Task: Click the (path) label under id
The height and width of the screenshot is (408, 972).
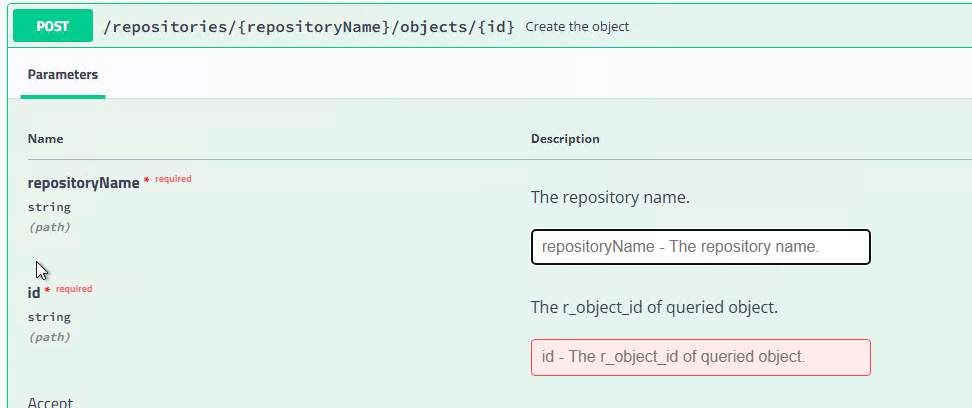Action: (x=49, y=337)
